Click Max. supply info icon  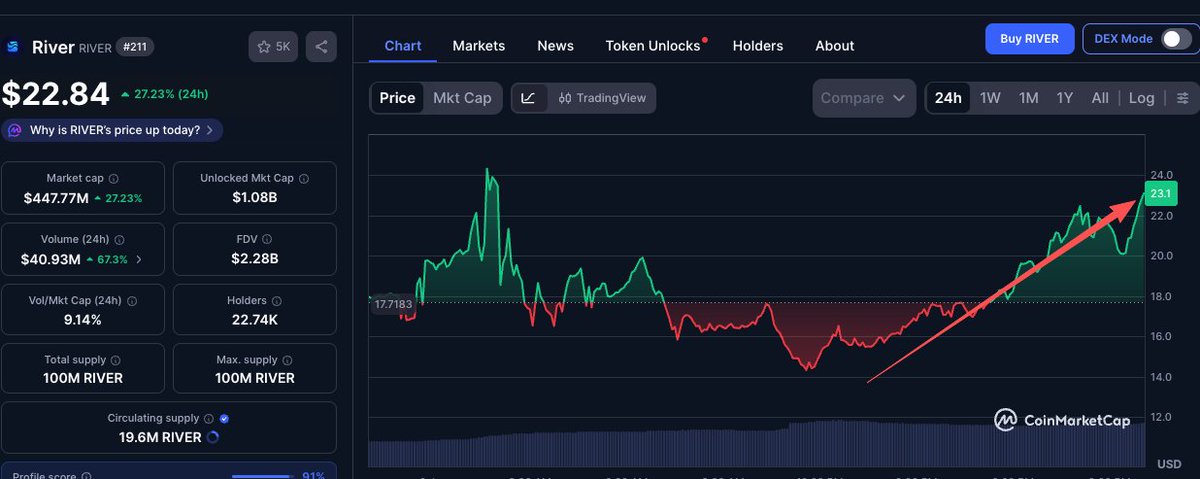(x=288, y=359)
